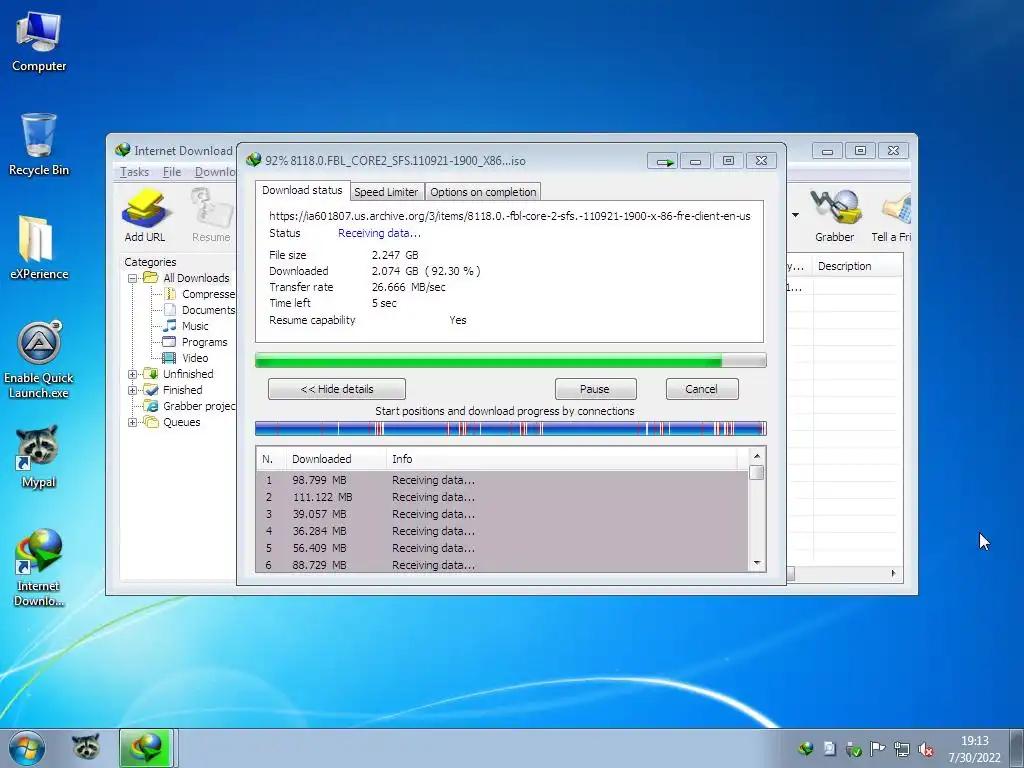Click Internet Download Manager taskbar button
The height and width of the screenshot is (768, 1024).
coord(146,748)
